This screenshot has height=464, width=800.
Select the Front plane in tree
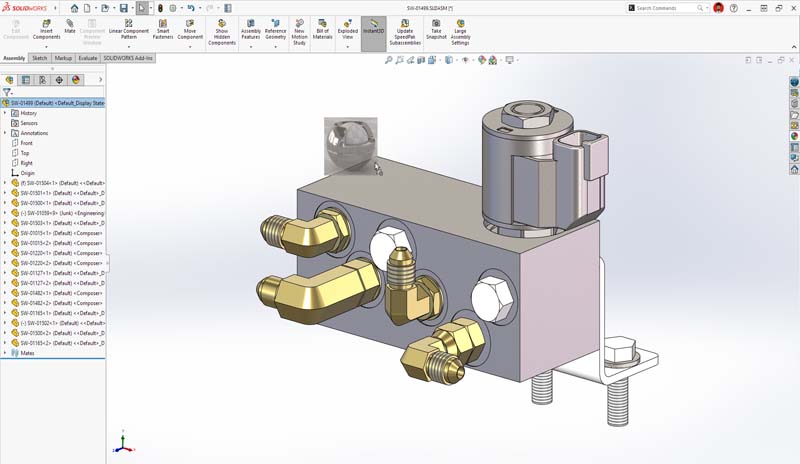click(26, 143)
